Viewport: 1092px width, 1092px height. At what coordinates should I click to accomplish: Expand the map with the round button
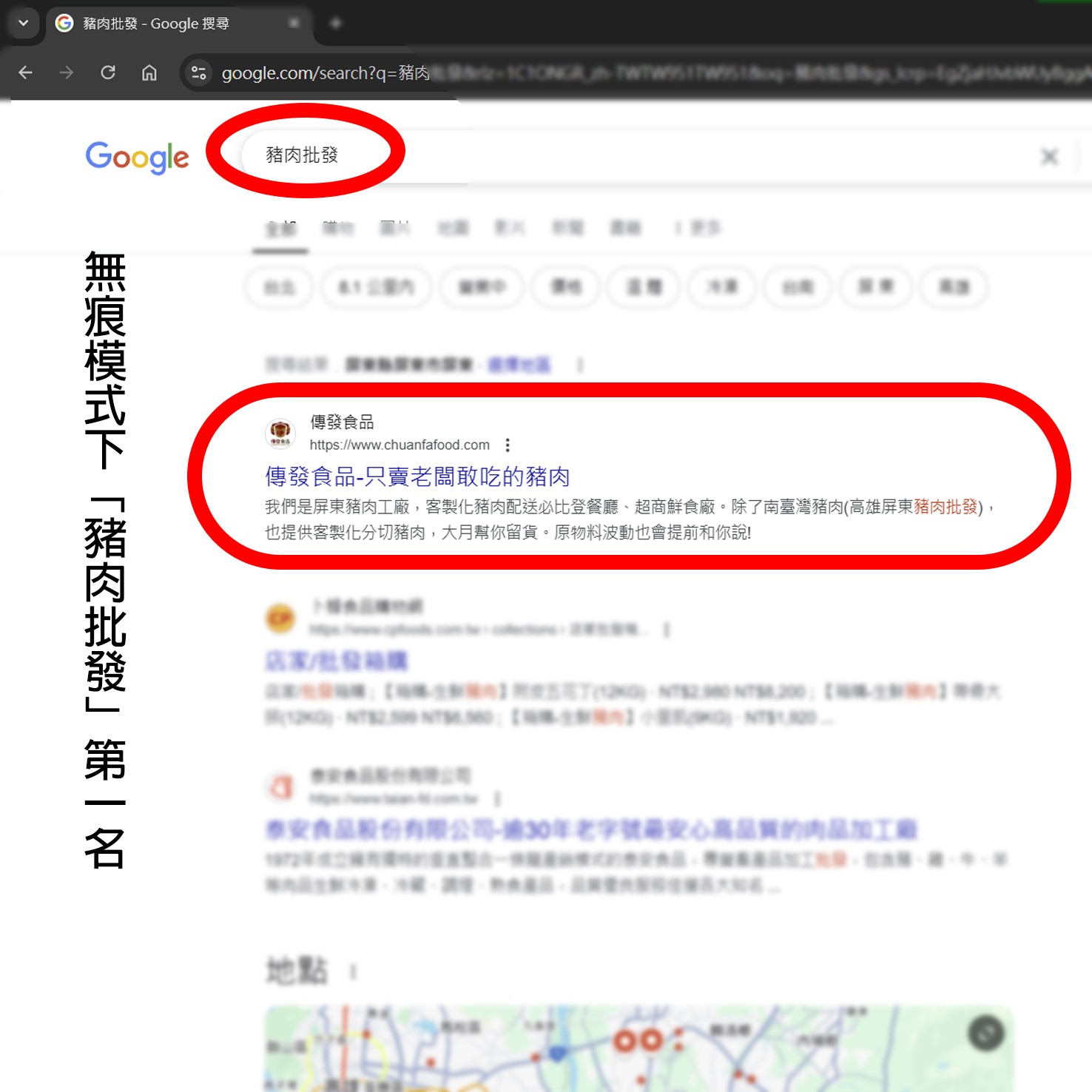coord(986,1034)
